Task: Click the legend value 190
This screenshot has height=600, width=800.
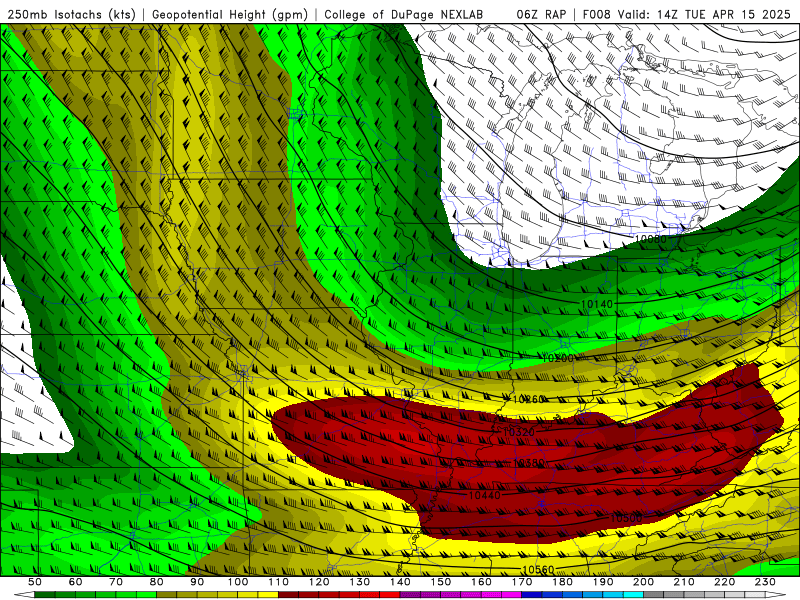Action: [x=603, y=582]
